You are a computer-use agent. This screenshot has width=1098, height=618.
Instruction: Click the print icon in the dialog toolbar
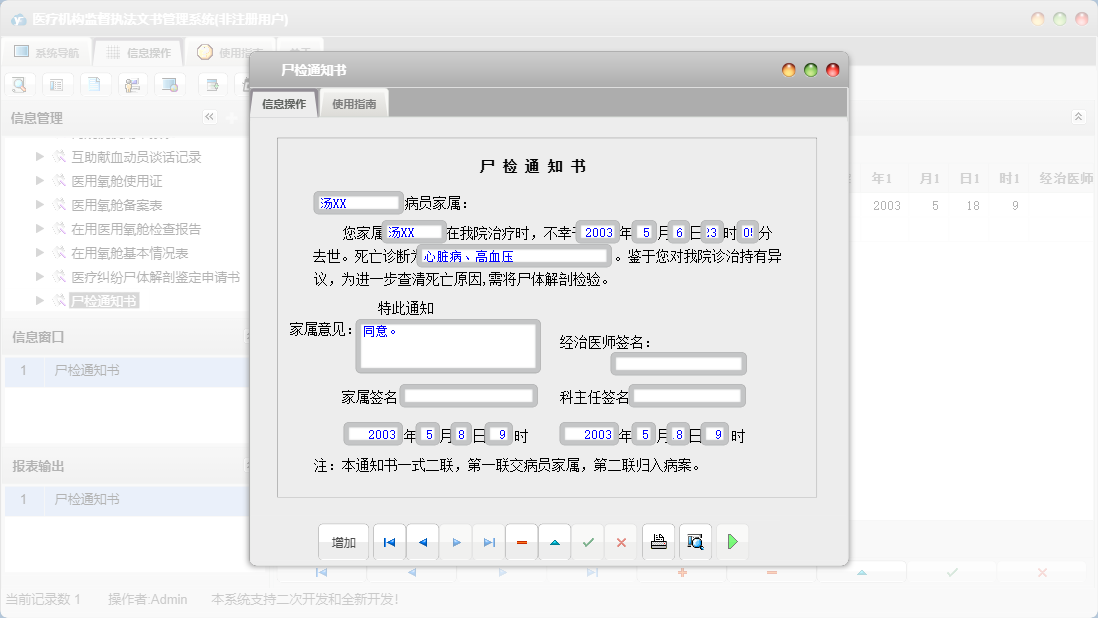click(x=657, y=541)
